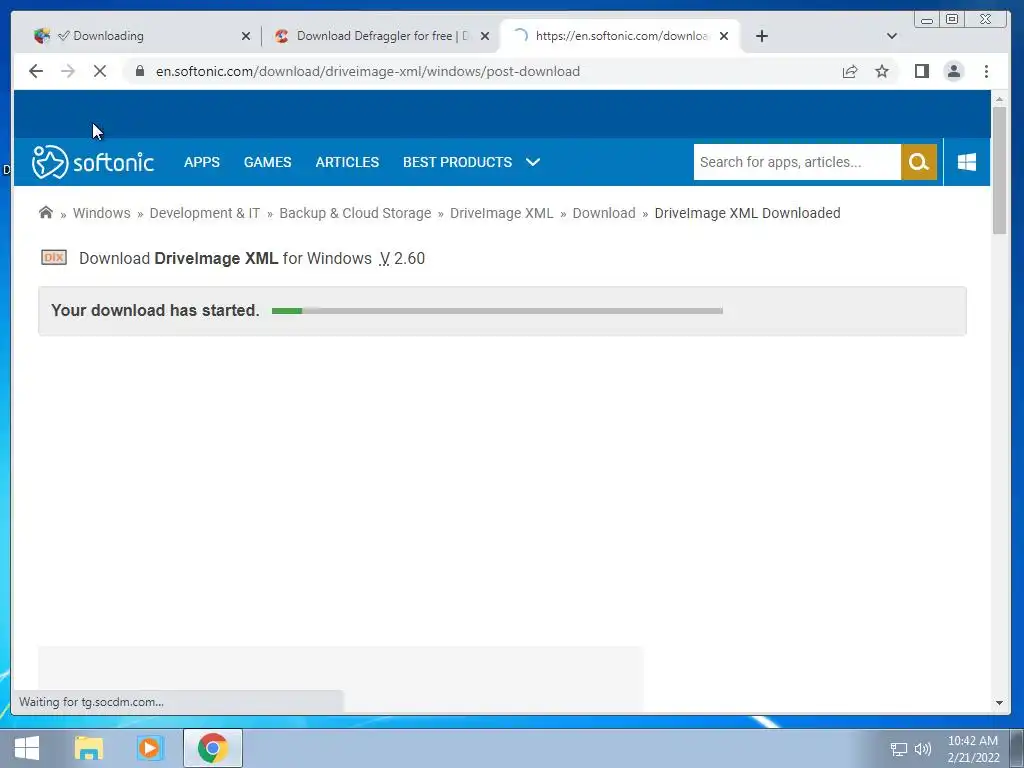Click the address bar URL

368,71
